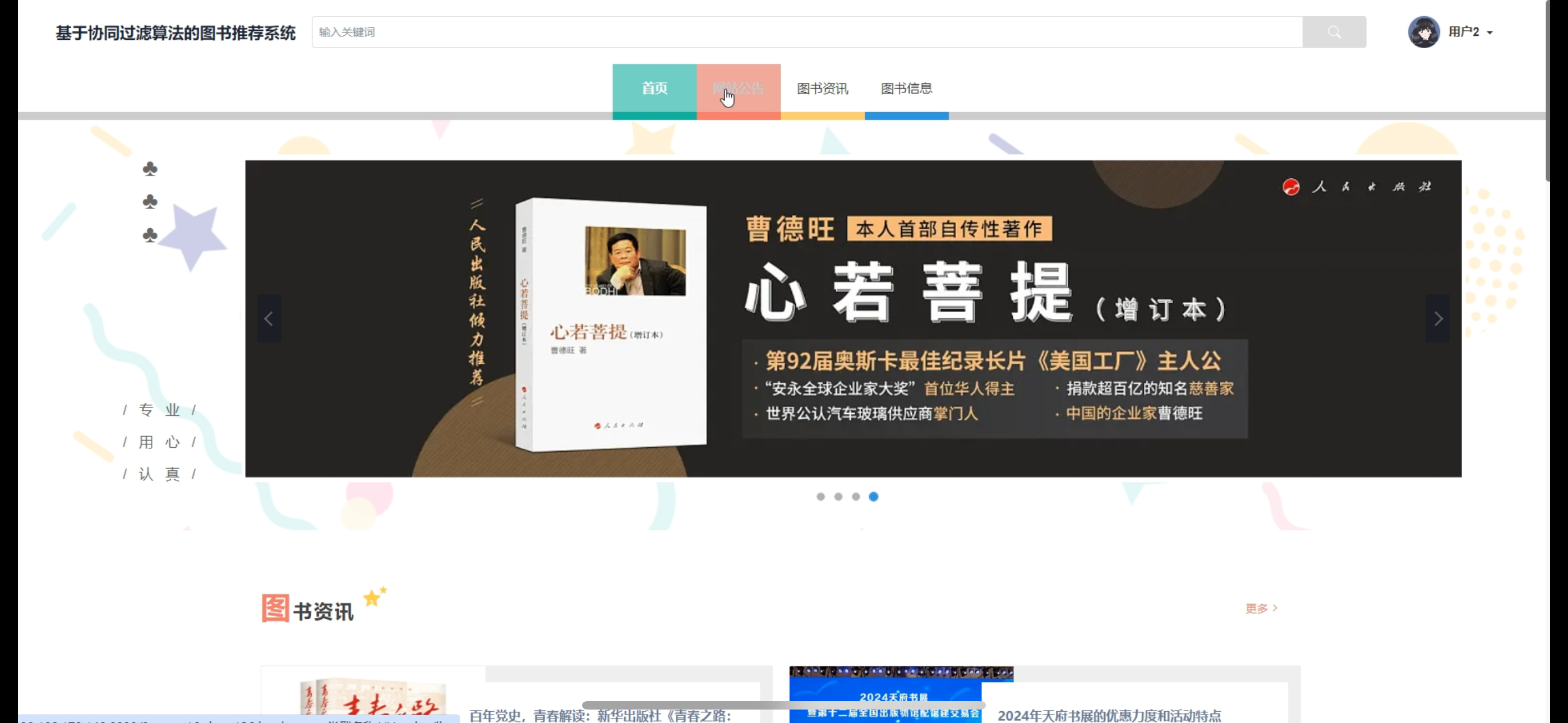Open the 首页 home tab
1568x723 pixels.
654,88
